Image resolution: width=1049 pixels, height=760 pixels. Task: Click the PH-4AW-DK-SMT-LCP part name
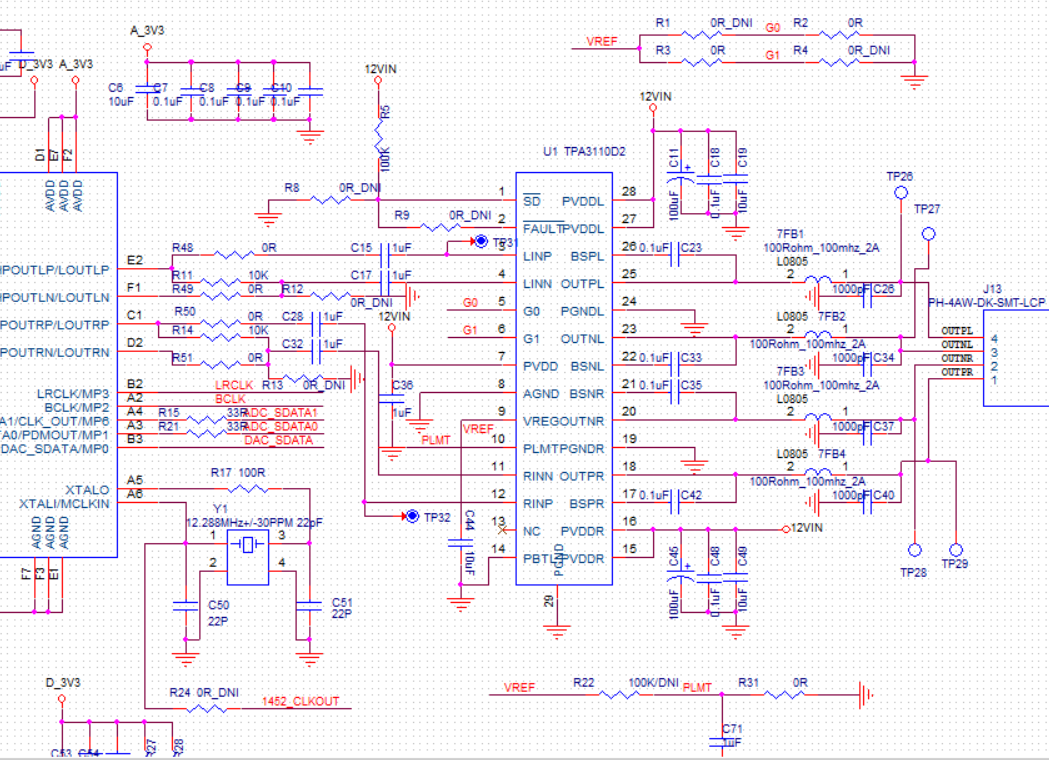(986, 303)
